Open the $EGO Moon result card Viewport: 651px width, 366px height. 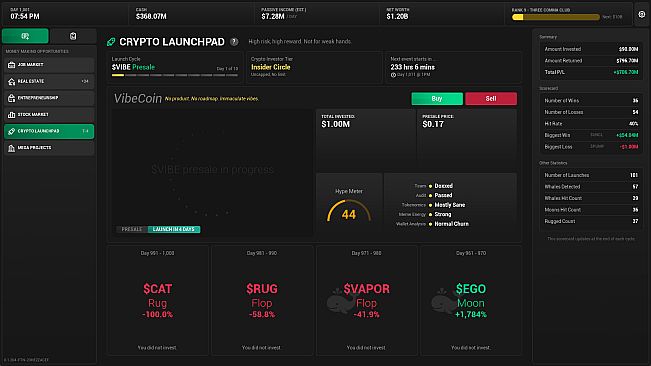pos(471,300)
